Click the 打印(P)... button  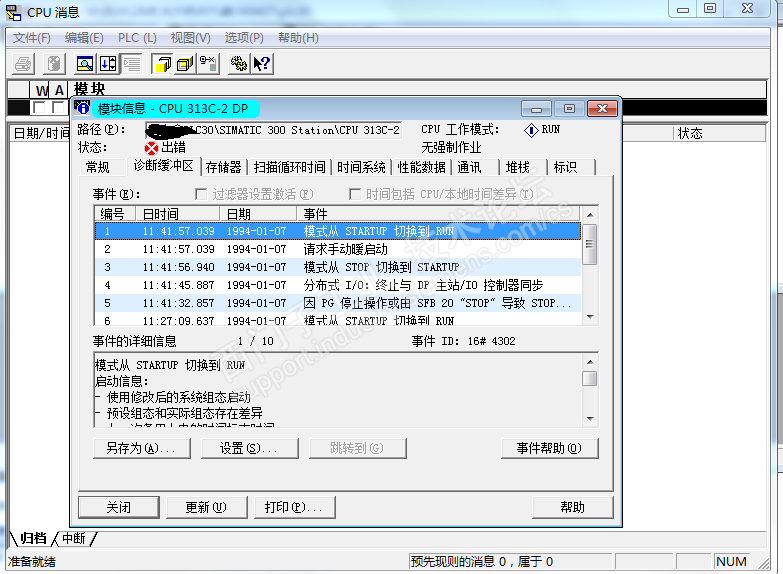point(295,508)
